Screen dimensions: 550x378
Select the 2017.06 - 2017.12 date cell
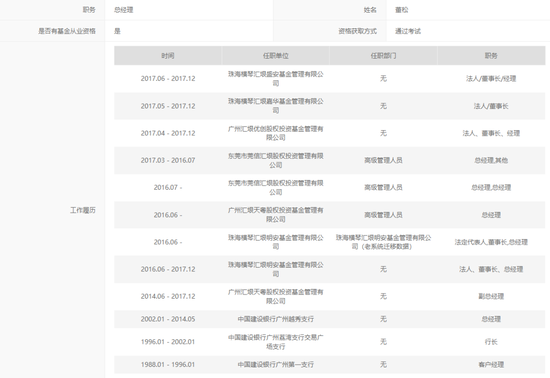(x=168, y=79)
